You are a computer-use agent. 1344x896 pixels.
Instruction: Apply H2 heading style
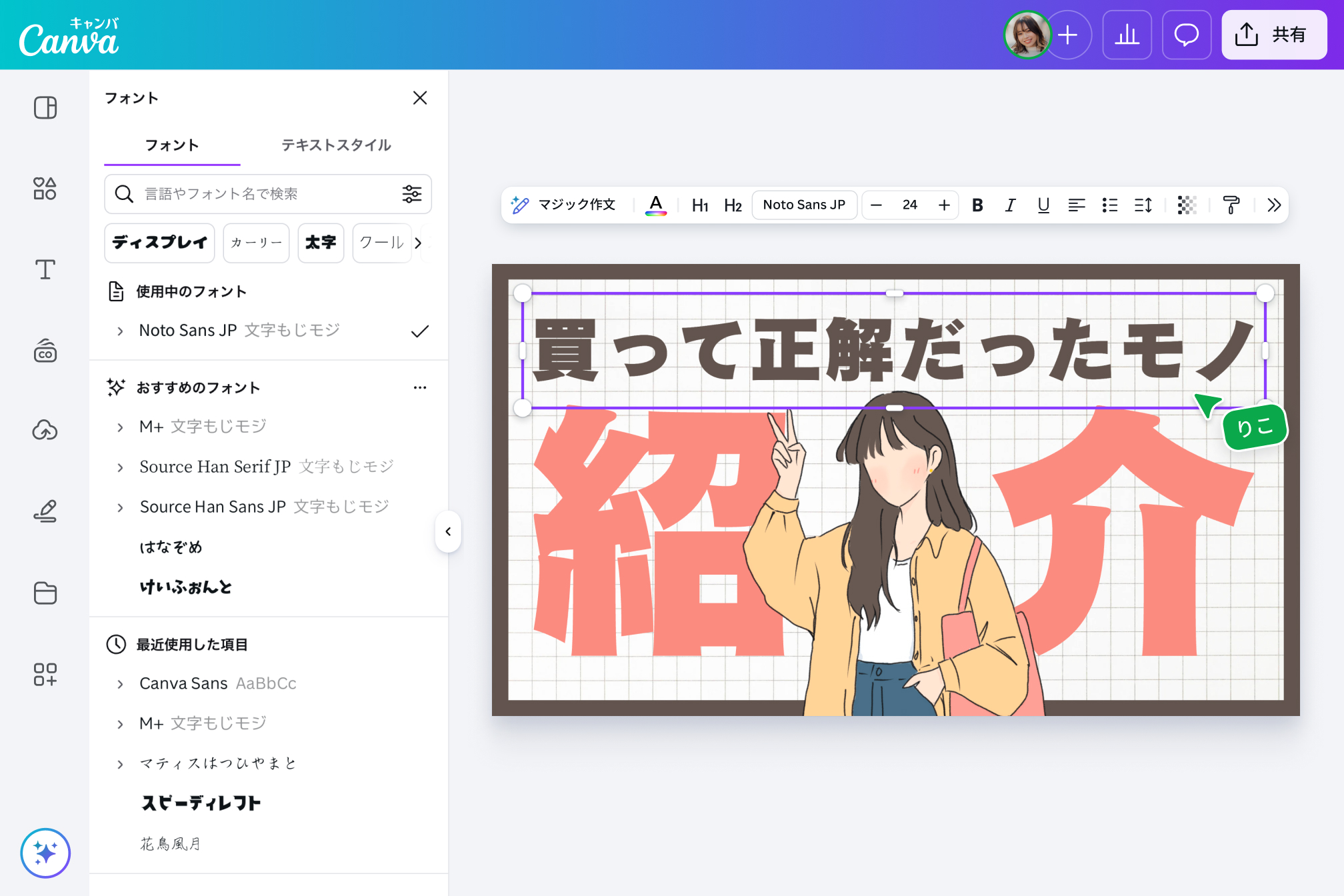pos(733,205)
